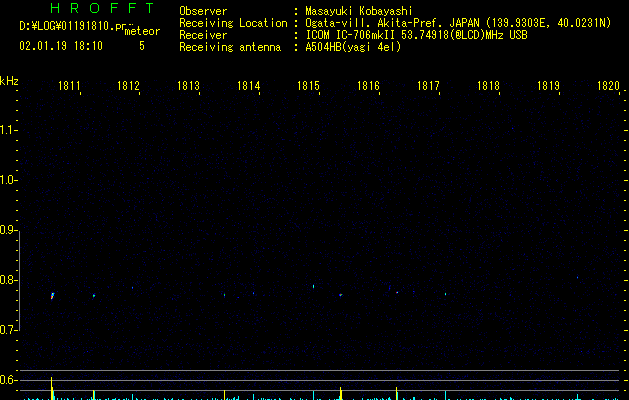Image resolution: width=629 pixels, height=400 pixels.
Task: Click the 1814 time axis label
Action: point(249,86)
